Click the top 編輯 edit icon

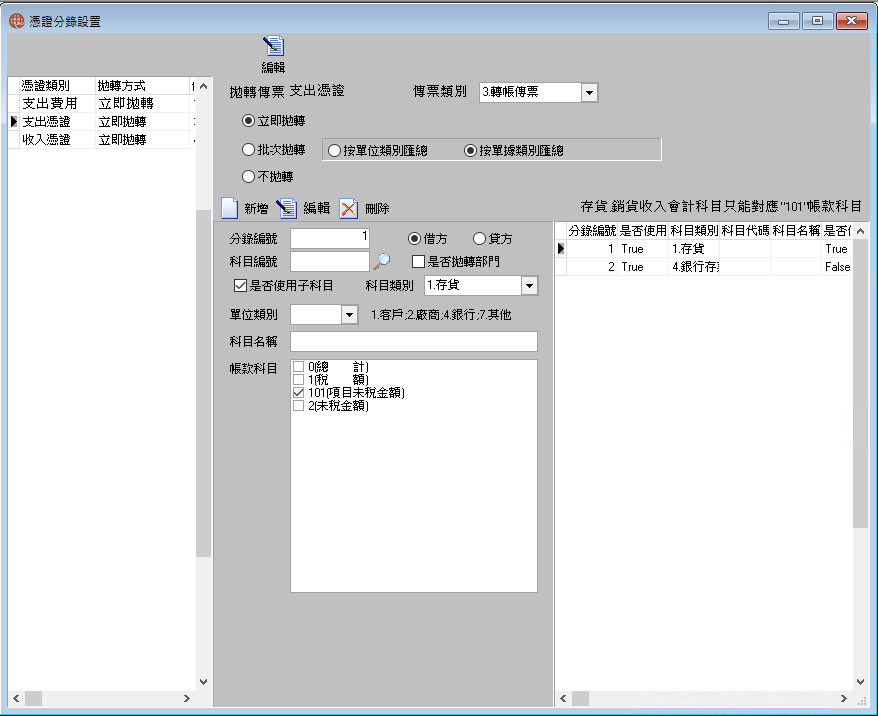(273, 46)
